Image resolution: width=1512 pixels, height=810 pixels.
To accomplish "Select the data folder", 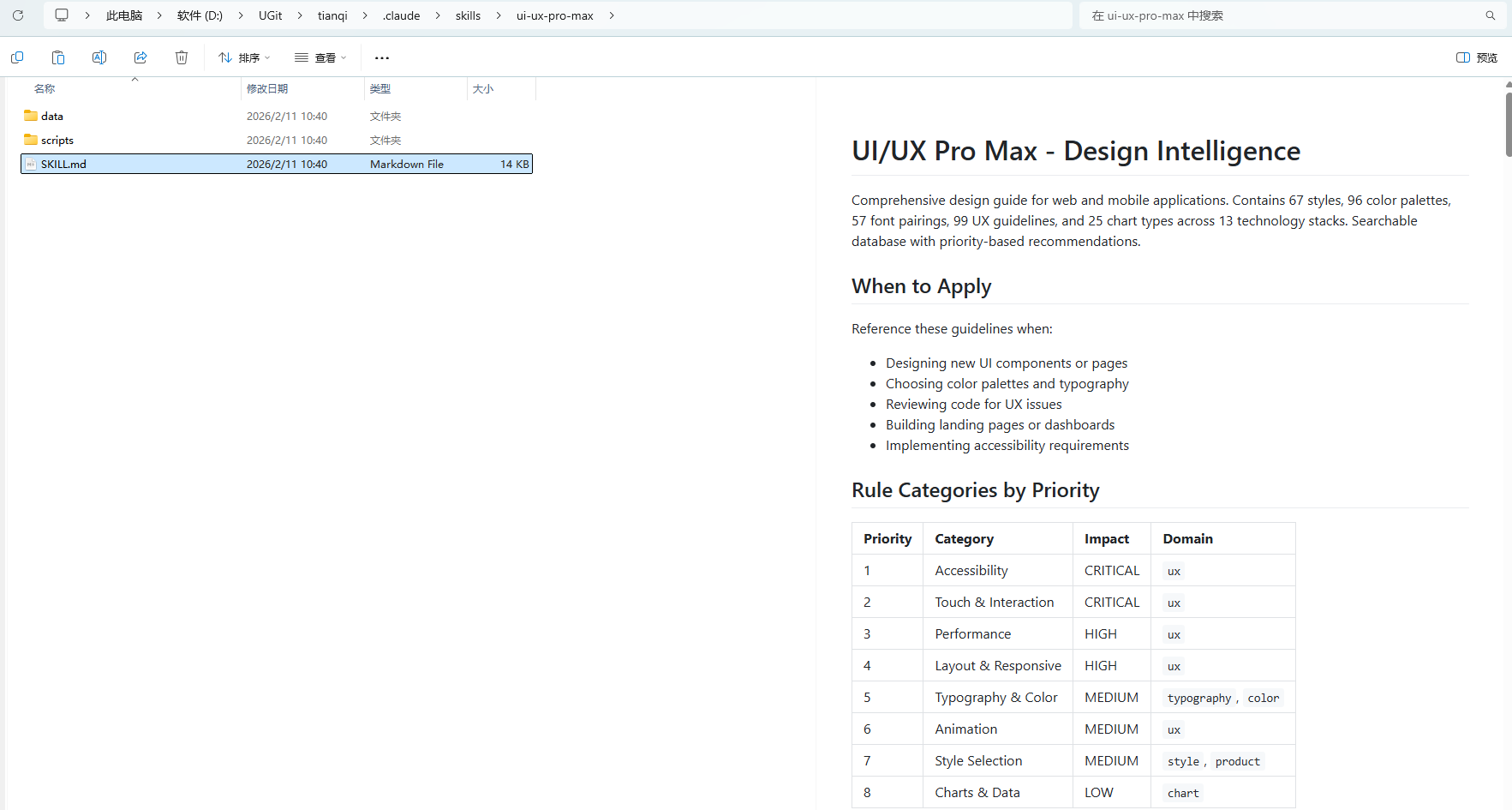I will (52, 116).
